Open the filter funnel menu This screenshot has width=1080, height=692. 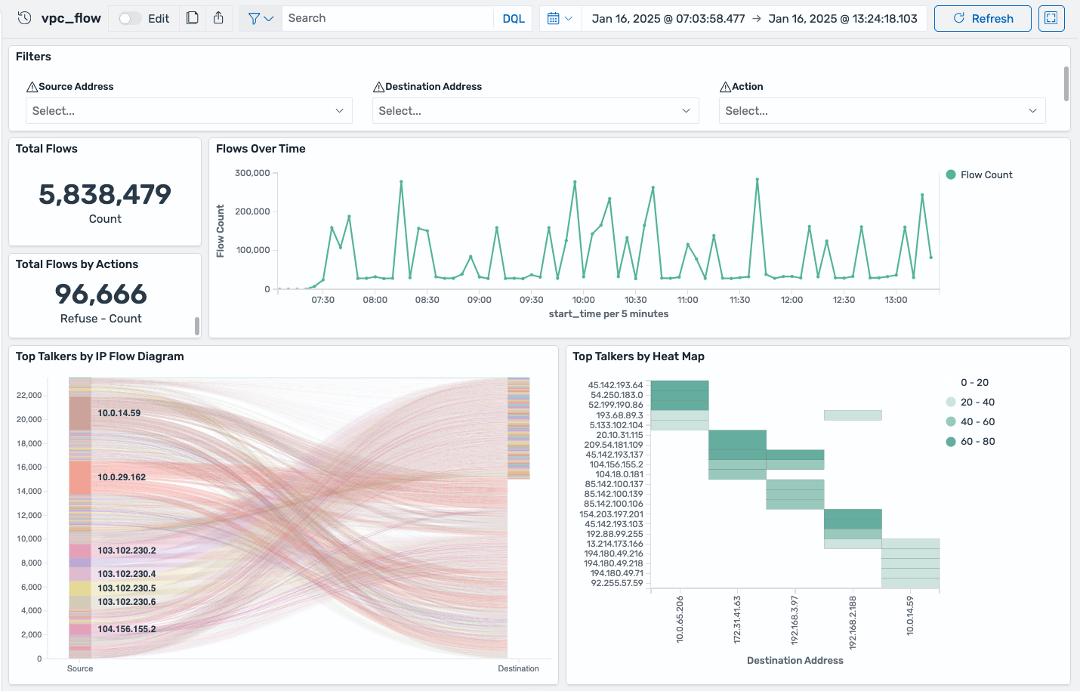260,19
